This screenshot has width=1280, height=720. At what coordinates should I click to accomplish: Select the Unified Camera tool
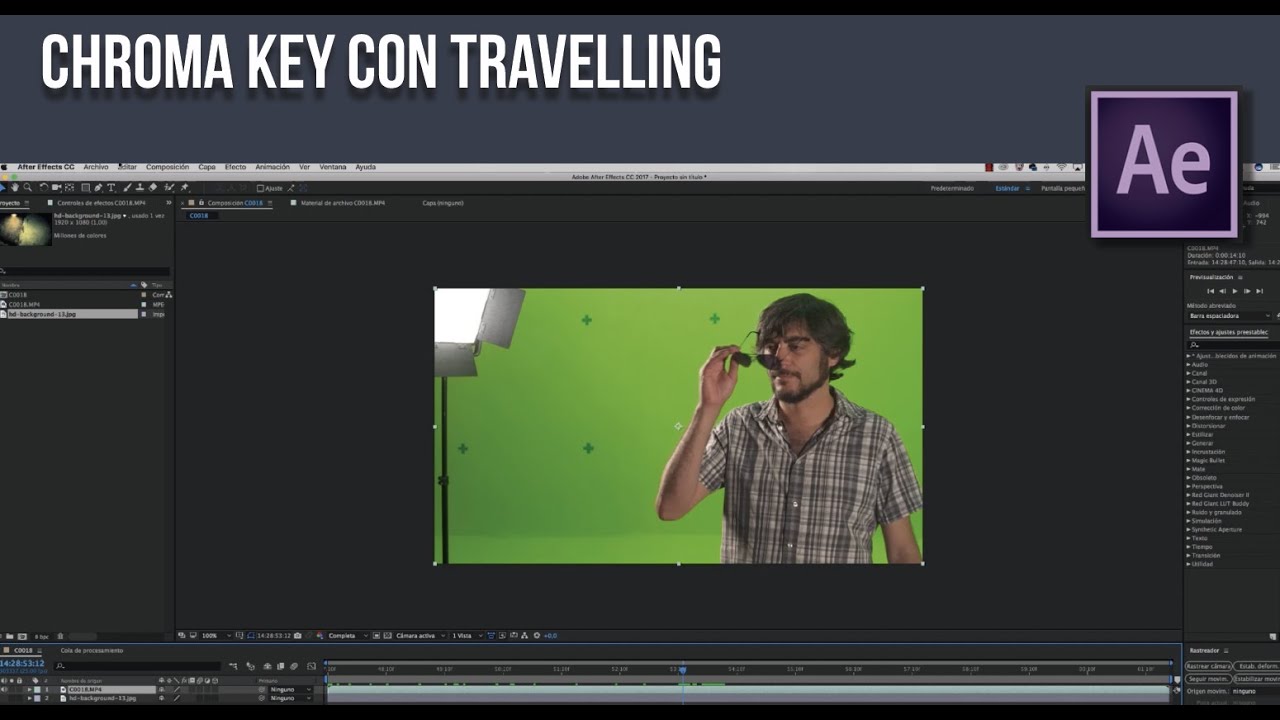click(57, 187)
